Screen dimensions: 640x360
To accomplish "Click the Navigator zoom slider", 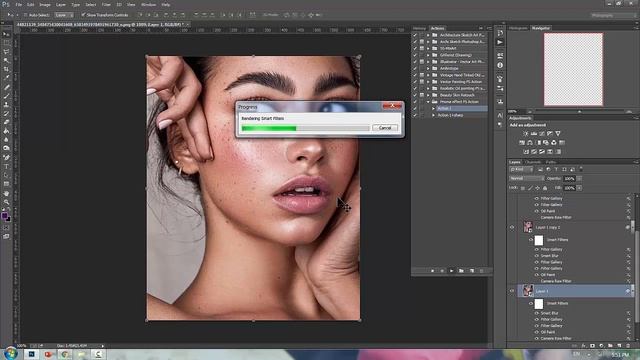I will pos(580,111).
